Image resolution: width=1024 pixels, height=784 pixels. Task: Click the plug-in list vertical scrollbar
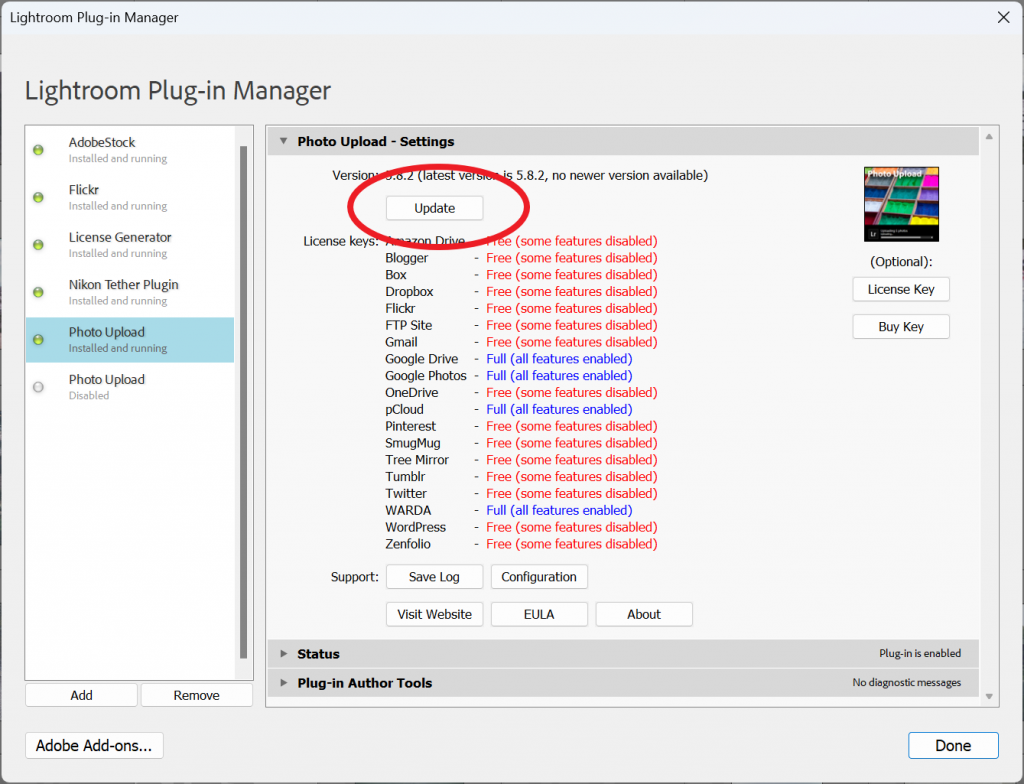coord(243,400)
